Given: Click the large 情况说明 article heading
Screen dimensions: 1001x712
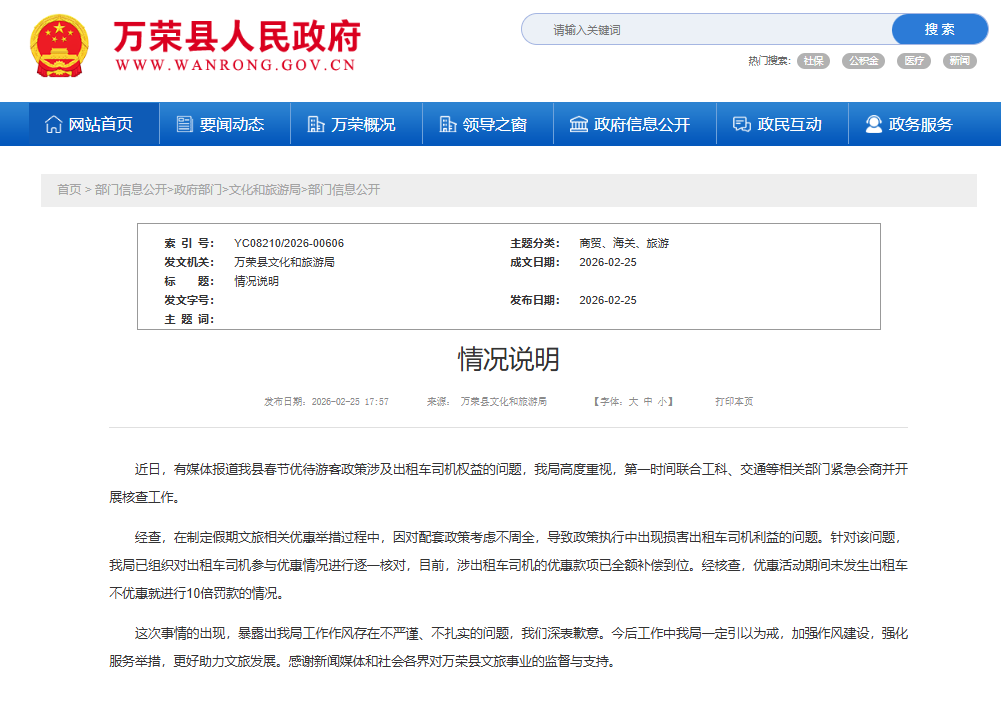Looking at the screenshot, I should point(509,360).
